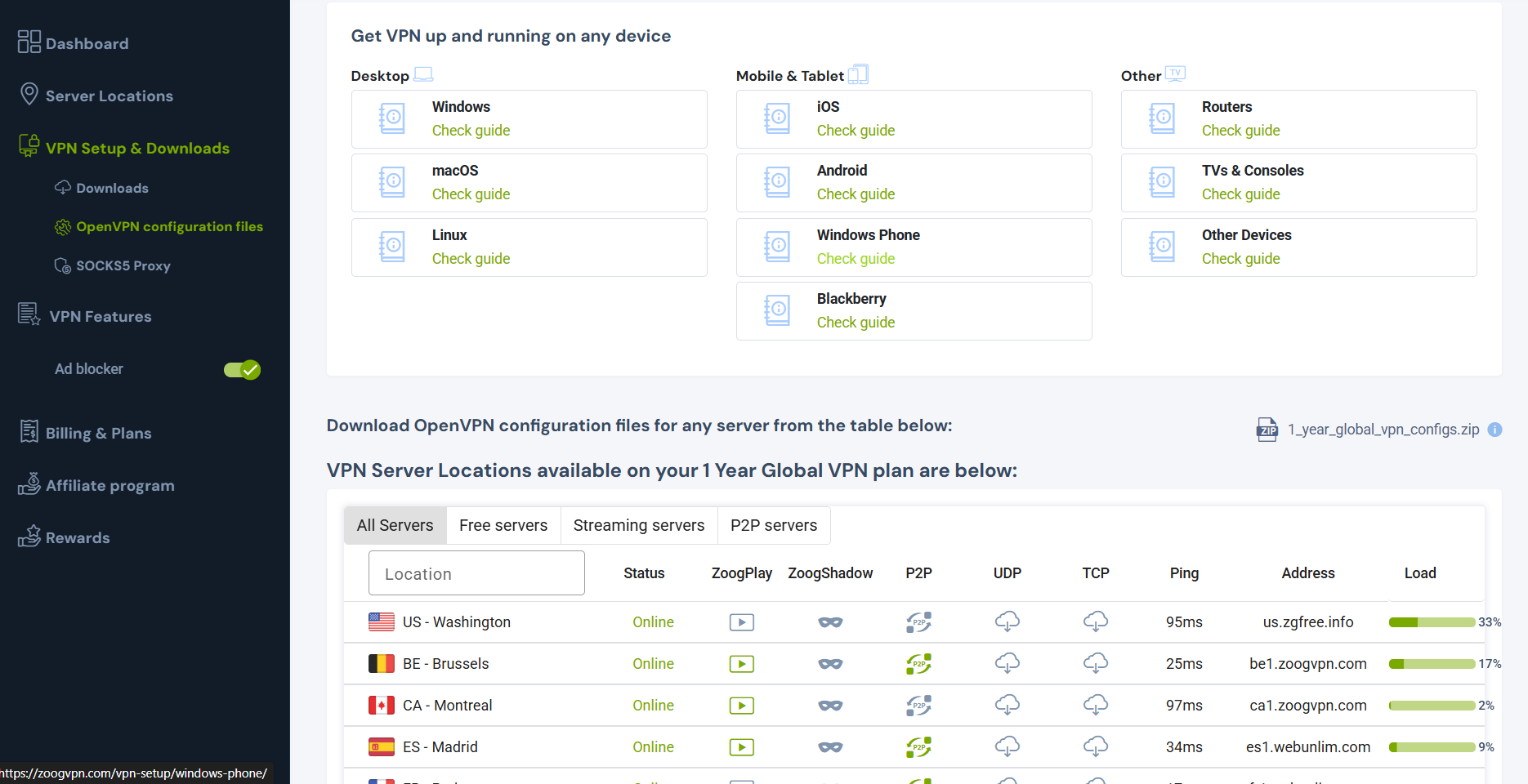
Task: Click the Billing & Plans icon
Action: pos(29,431)
